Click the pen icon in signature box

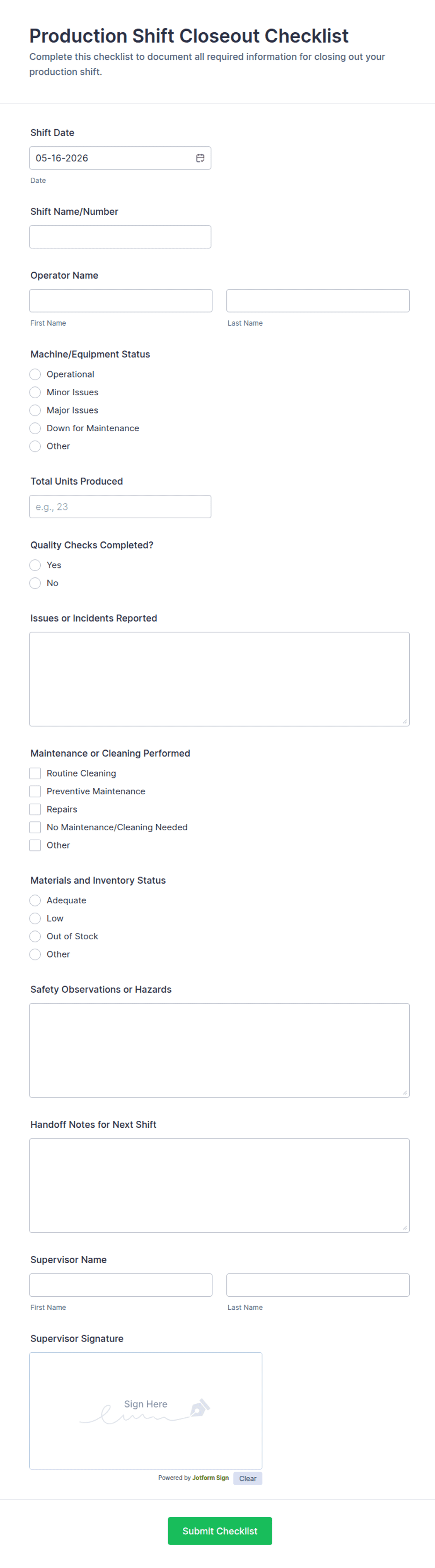click(200, 1407)
